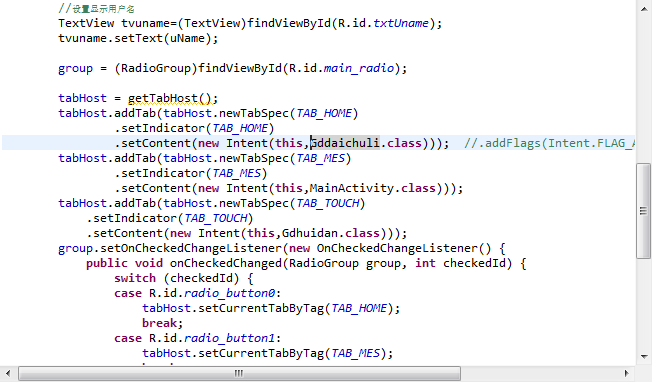Viewport: 652px width, 382px height.
Task: Click the selected Gddaichuli class name
Action: (x=345, y=143)
